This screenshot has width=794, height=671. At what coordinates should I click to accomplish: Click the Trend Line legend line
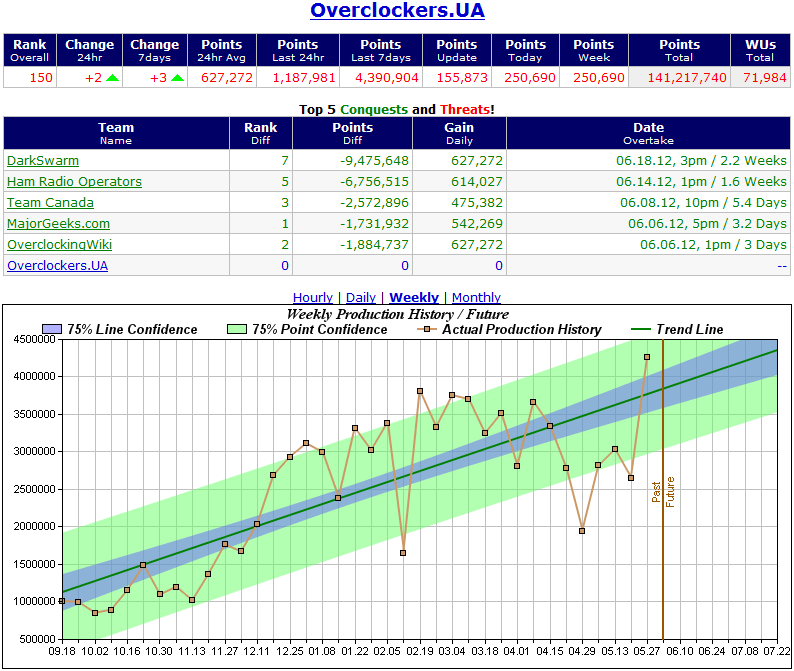click(641, 329)
